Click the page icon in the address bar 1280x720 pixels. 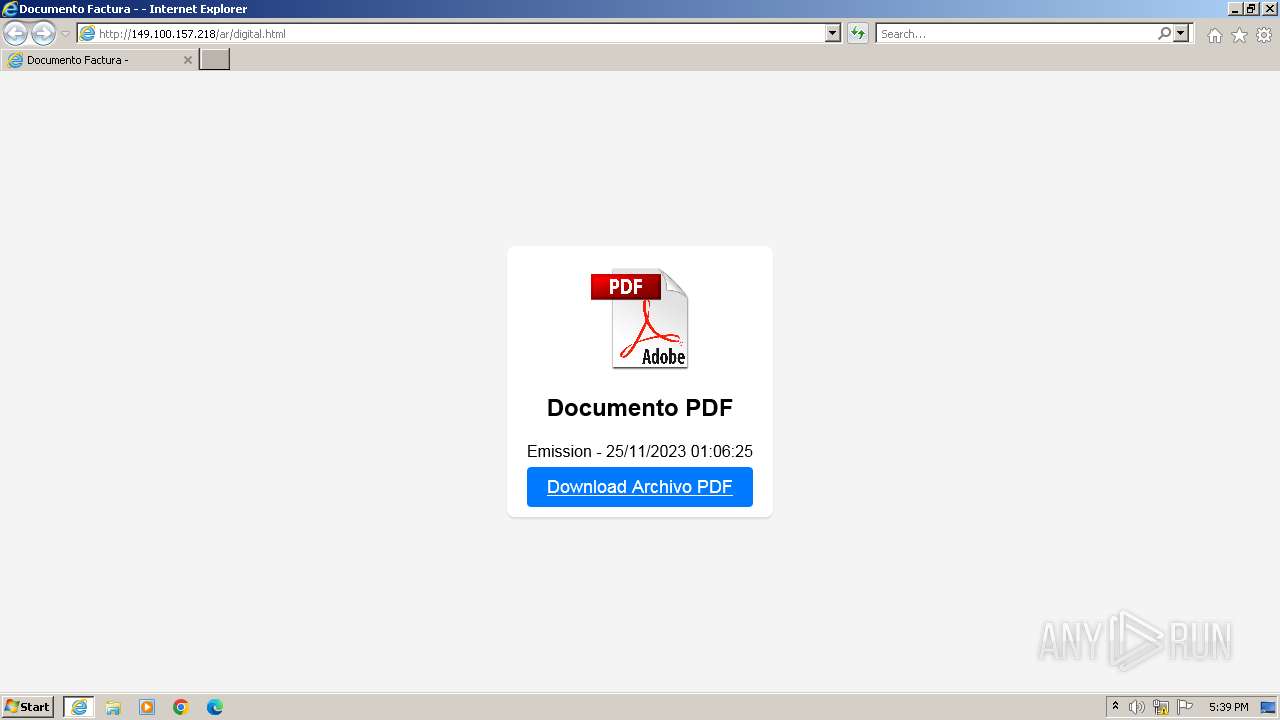click(88, 34)
